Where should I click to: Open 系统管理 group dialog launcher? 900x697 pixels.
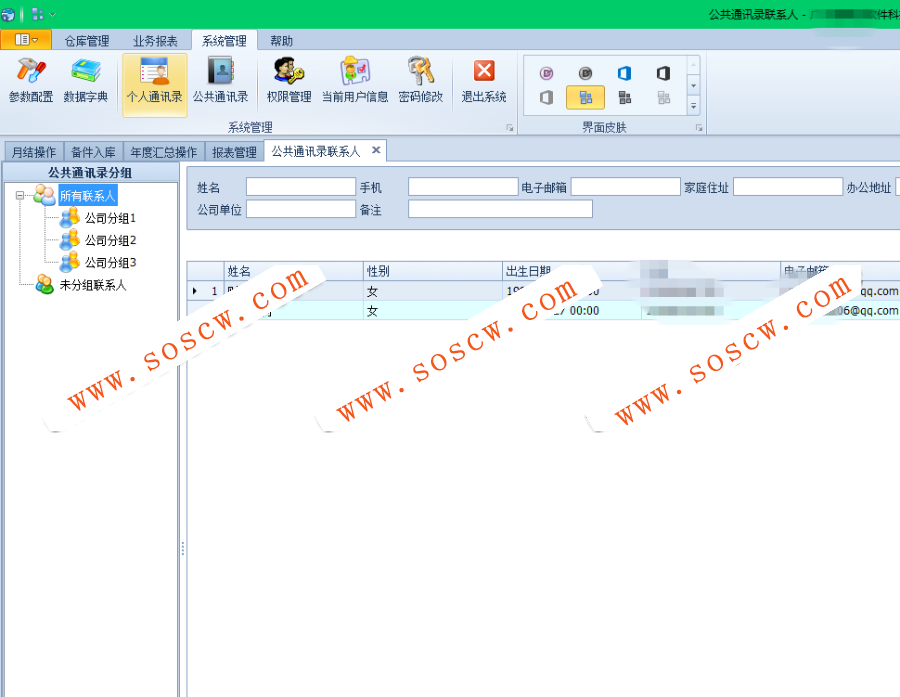point(510,127)
